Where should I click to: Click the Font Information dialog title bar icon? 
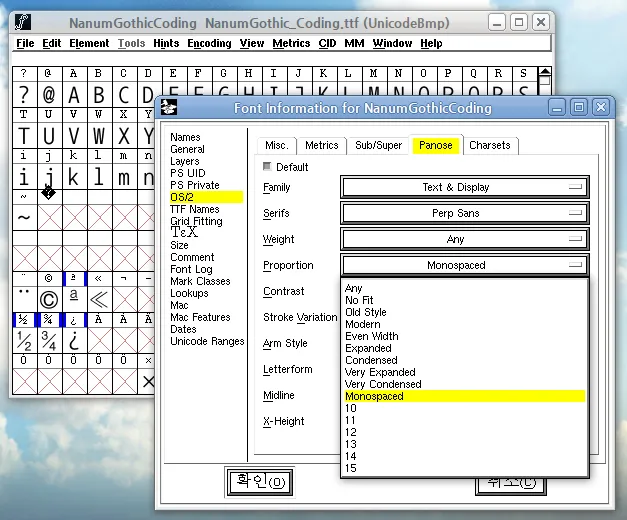169,108
